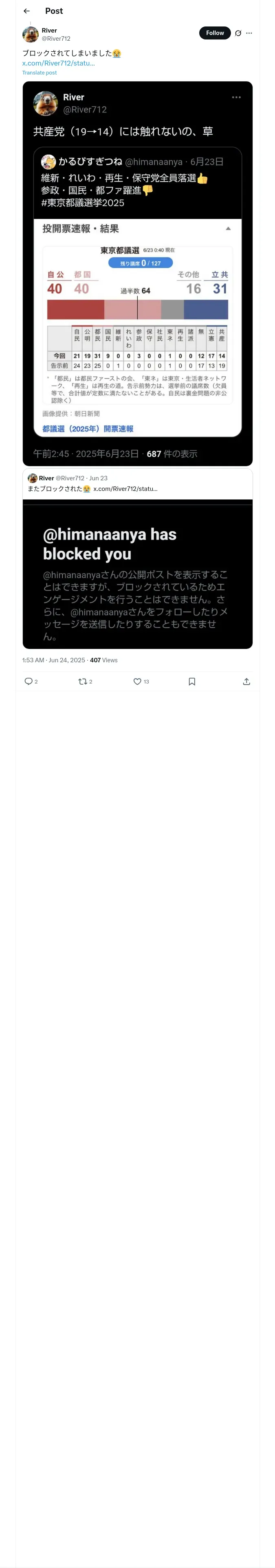275x1568 pixels.
Task: Go back using the arrow icon
Action: [26, 11]
